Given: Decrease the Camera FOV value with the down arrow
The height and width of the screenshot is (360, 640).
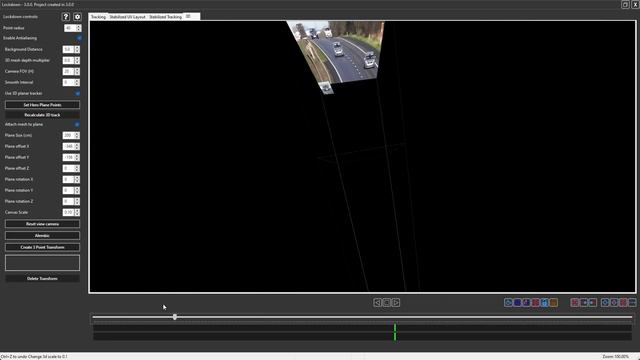Looking at the screenshot, I should coord(77,73).
